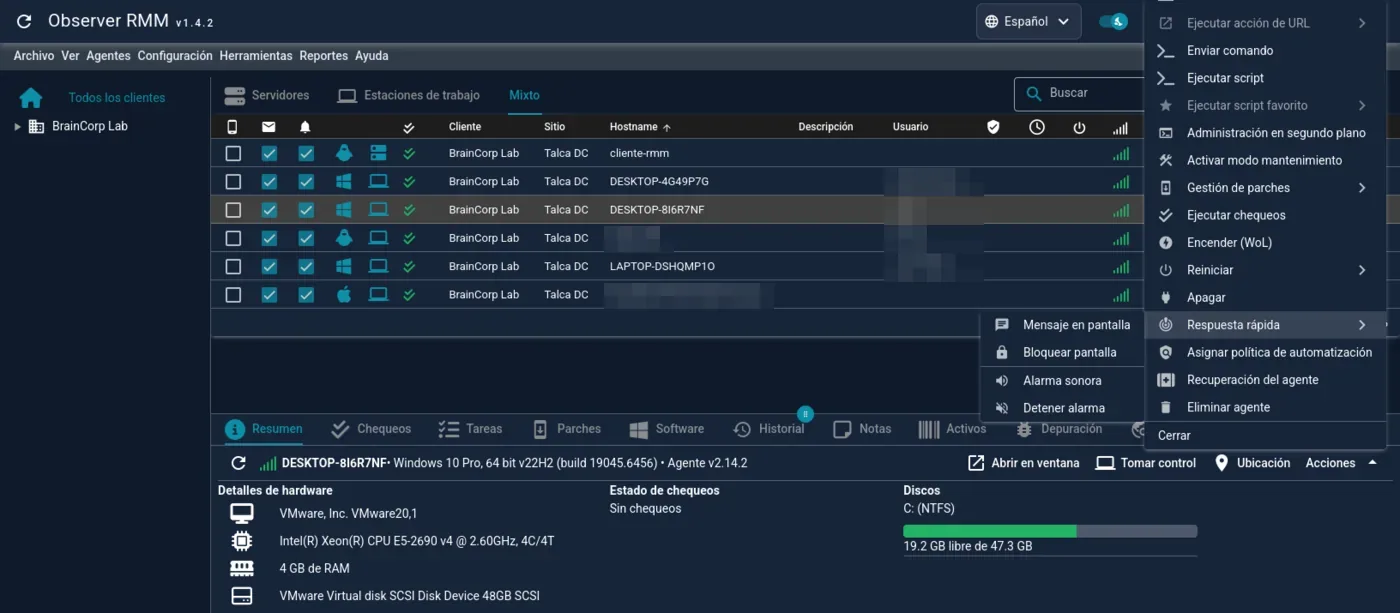Click the shield column header icon
Image resolution: width=1400 pixels, height=613 pixels.
click(x=993, y=127)
